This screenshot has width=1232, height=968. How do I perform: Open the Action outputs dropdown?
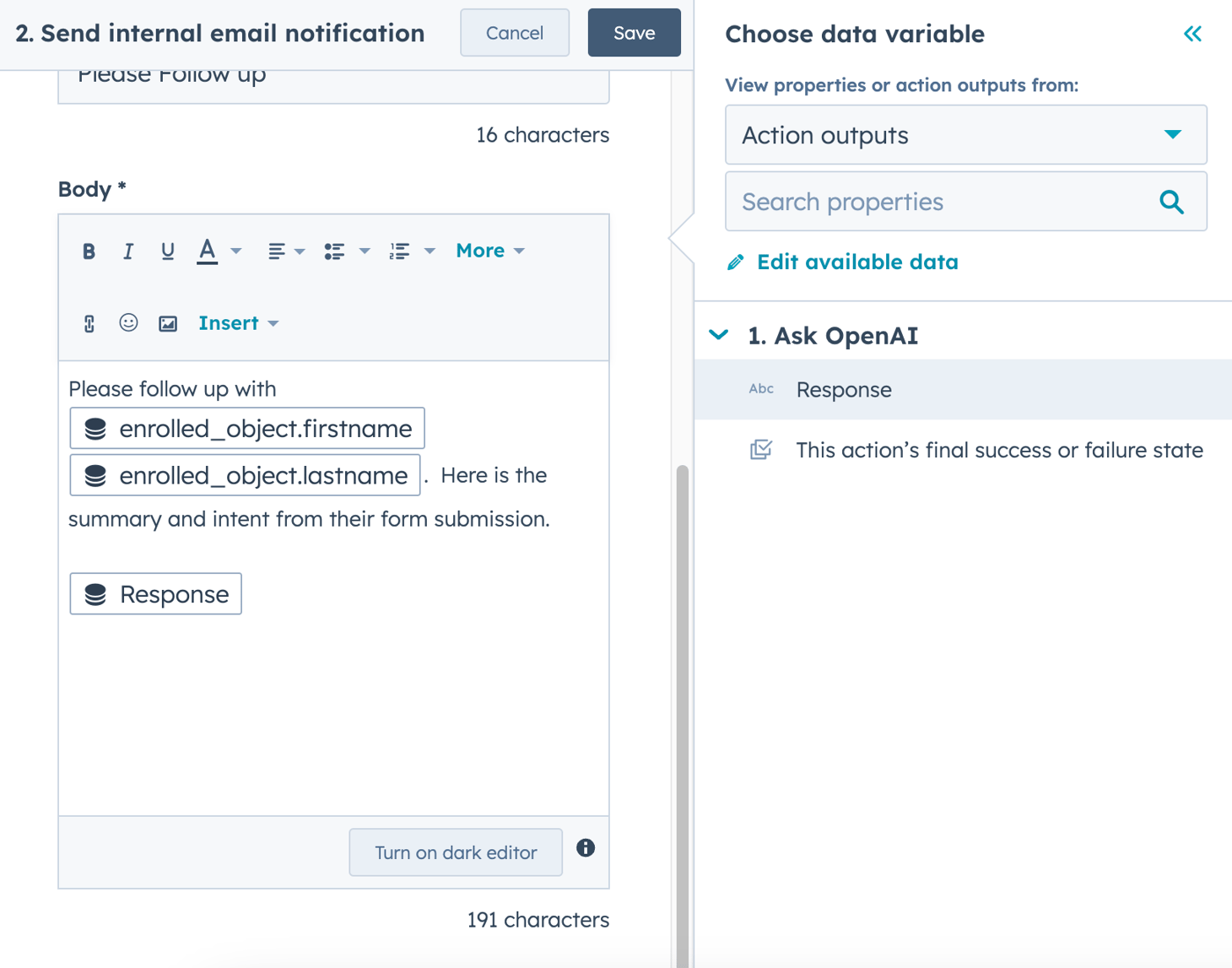(x=965, y=135)
